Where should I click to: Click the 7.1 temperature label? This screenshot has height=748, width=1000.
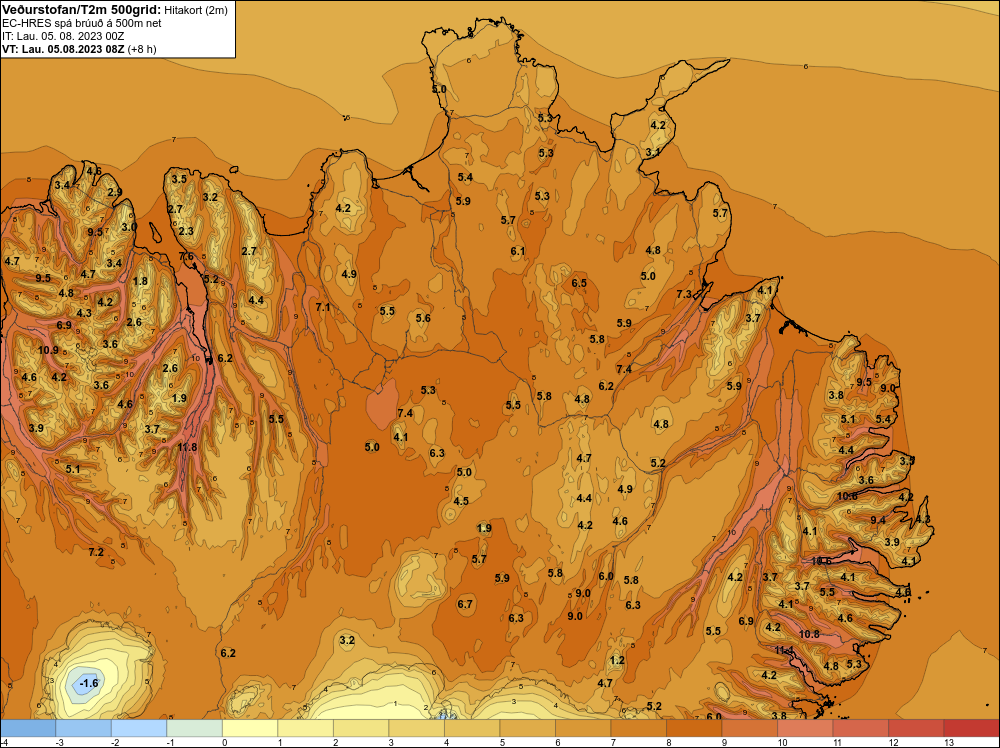(x=323, y=307)
